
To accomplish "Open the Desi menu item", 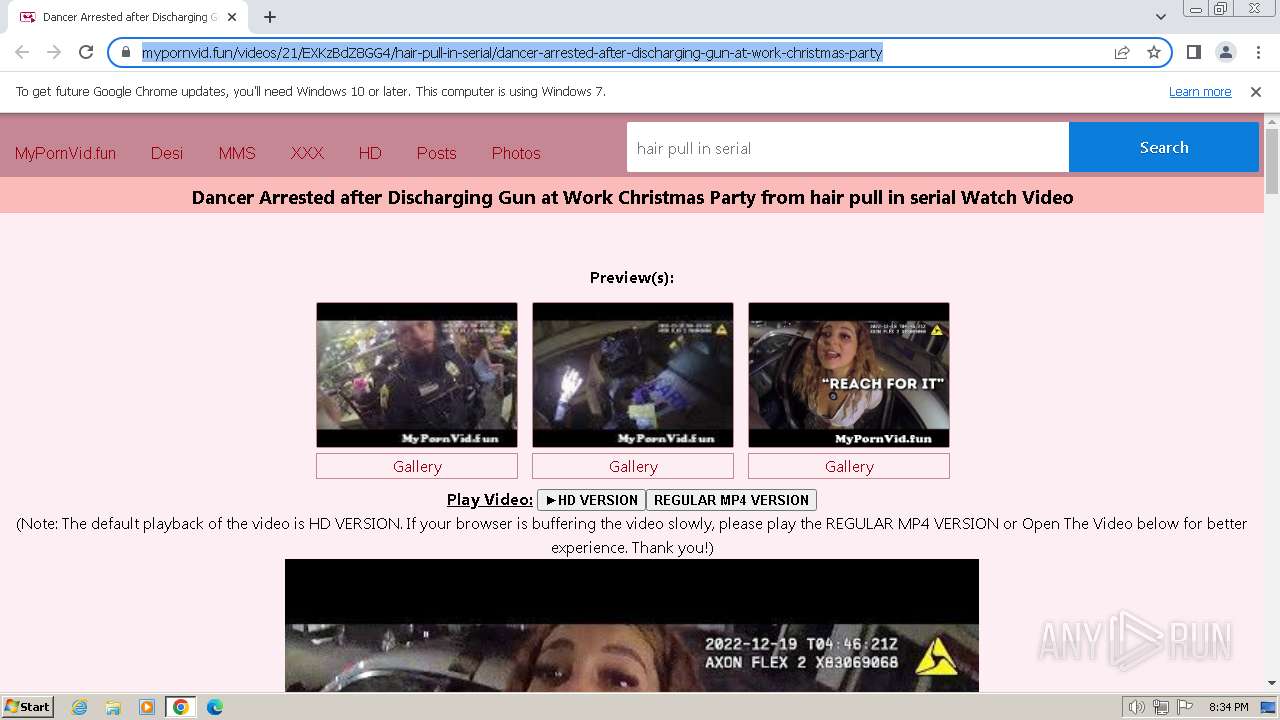I will (x=167, y=153).
